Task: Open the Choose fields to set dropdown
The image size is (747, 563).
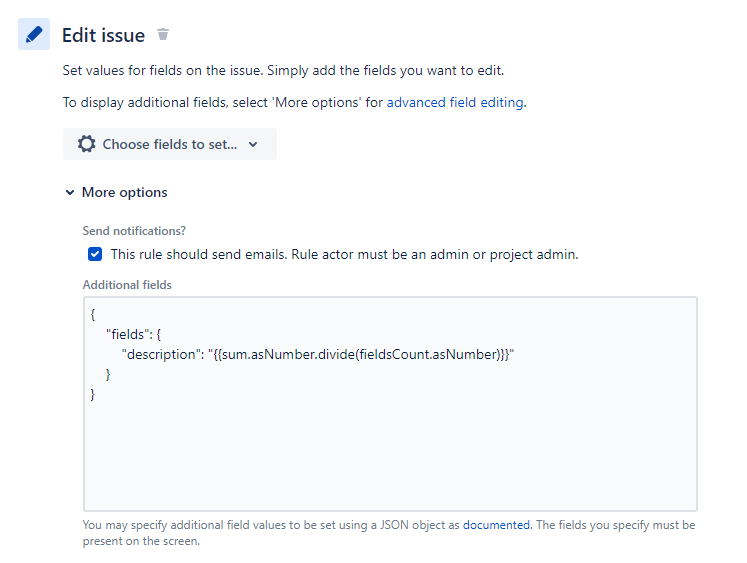Action: 169,144
